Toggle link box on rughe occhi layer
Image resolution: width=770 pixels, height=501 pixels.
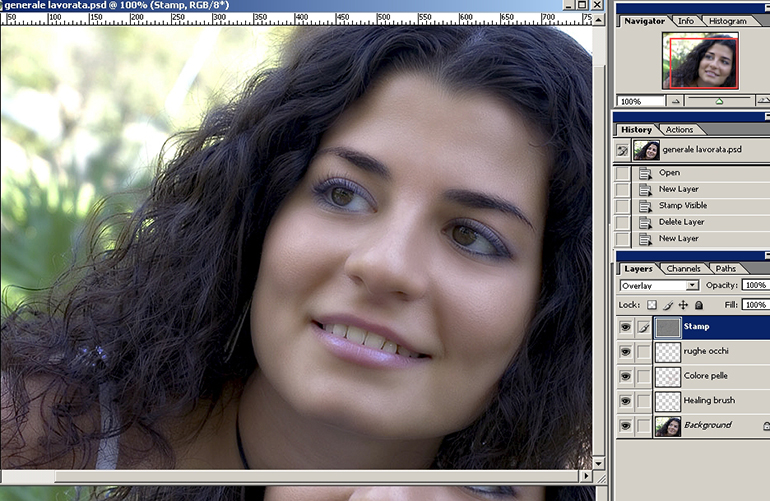[x=643, y=352]
